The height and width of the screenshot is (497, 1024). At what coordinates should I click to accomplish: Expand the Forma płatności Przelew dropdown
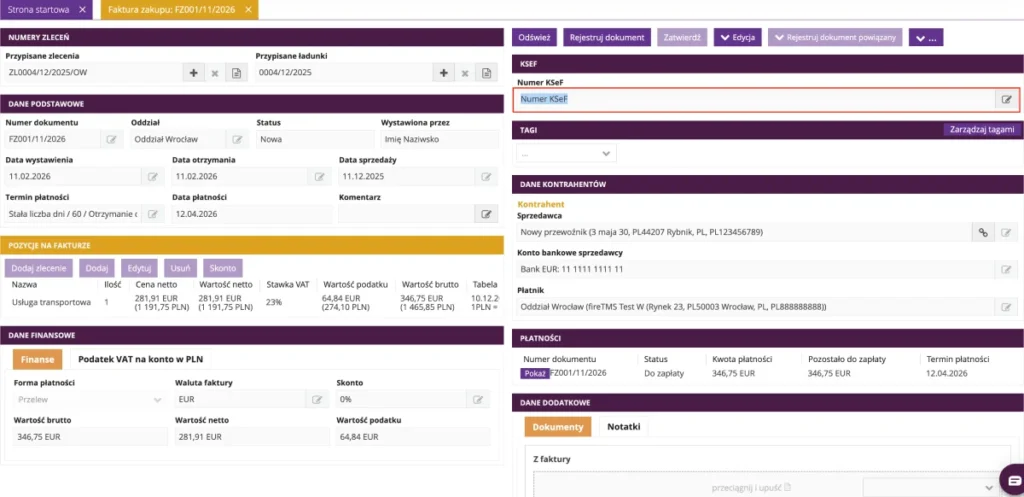pos(89,399)
